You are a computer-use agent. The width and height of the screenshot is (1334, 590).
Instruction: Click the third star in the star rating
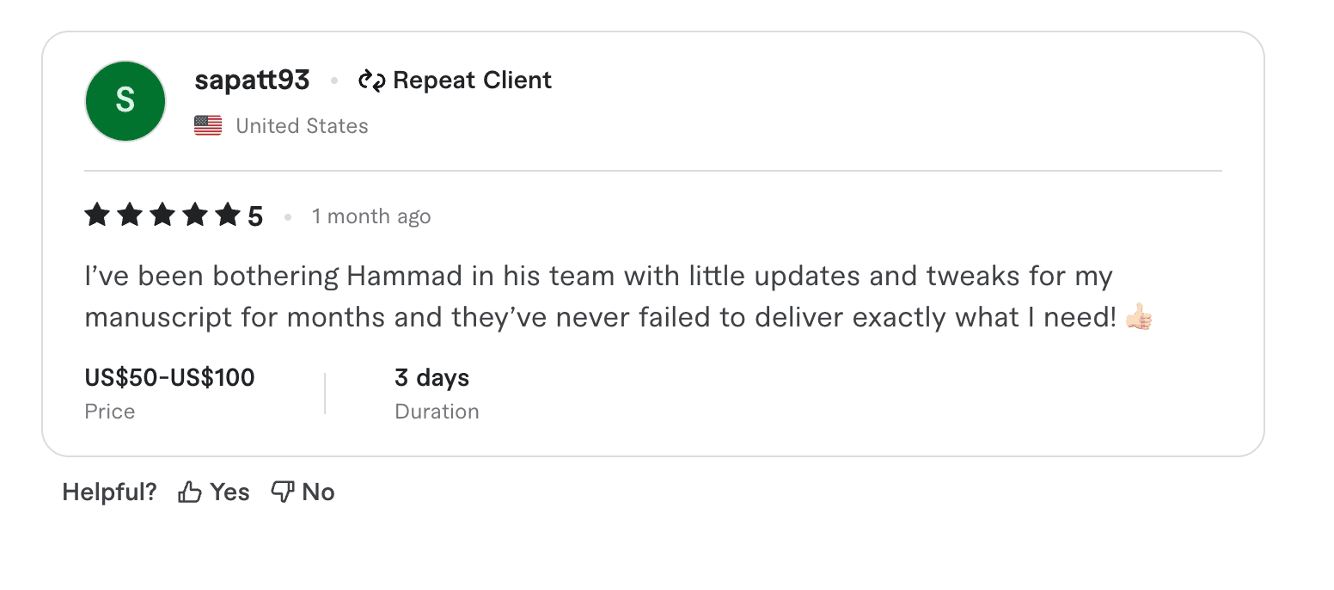coord(160,214)
